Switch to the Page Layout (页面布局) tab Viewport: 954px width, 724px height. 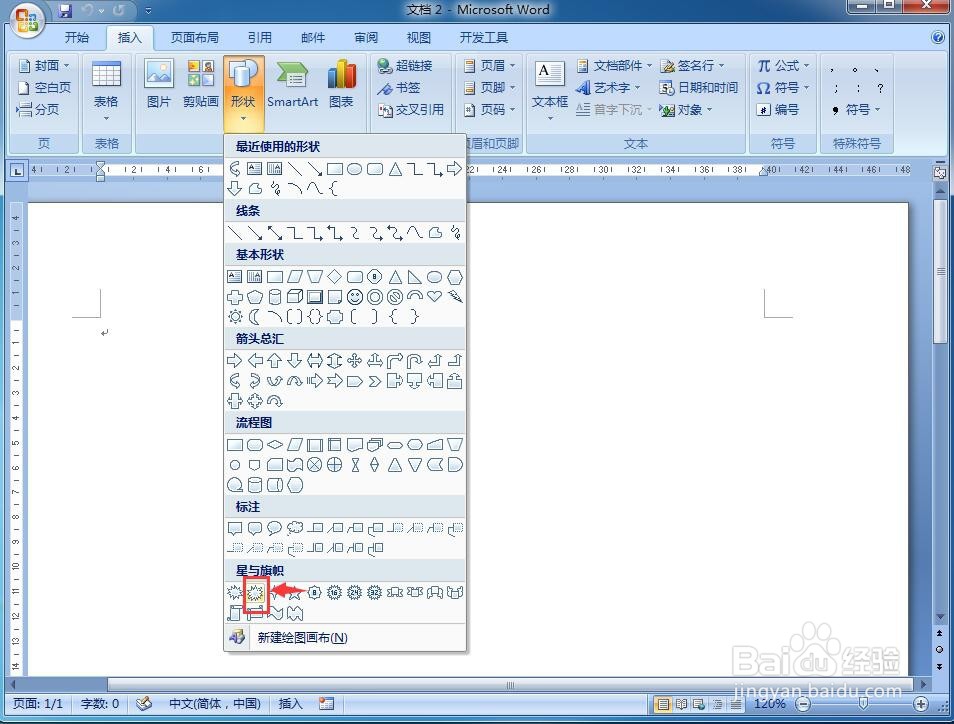(195, 38)
